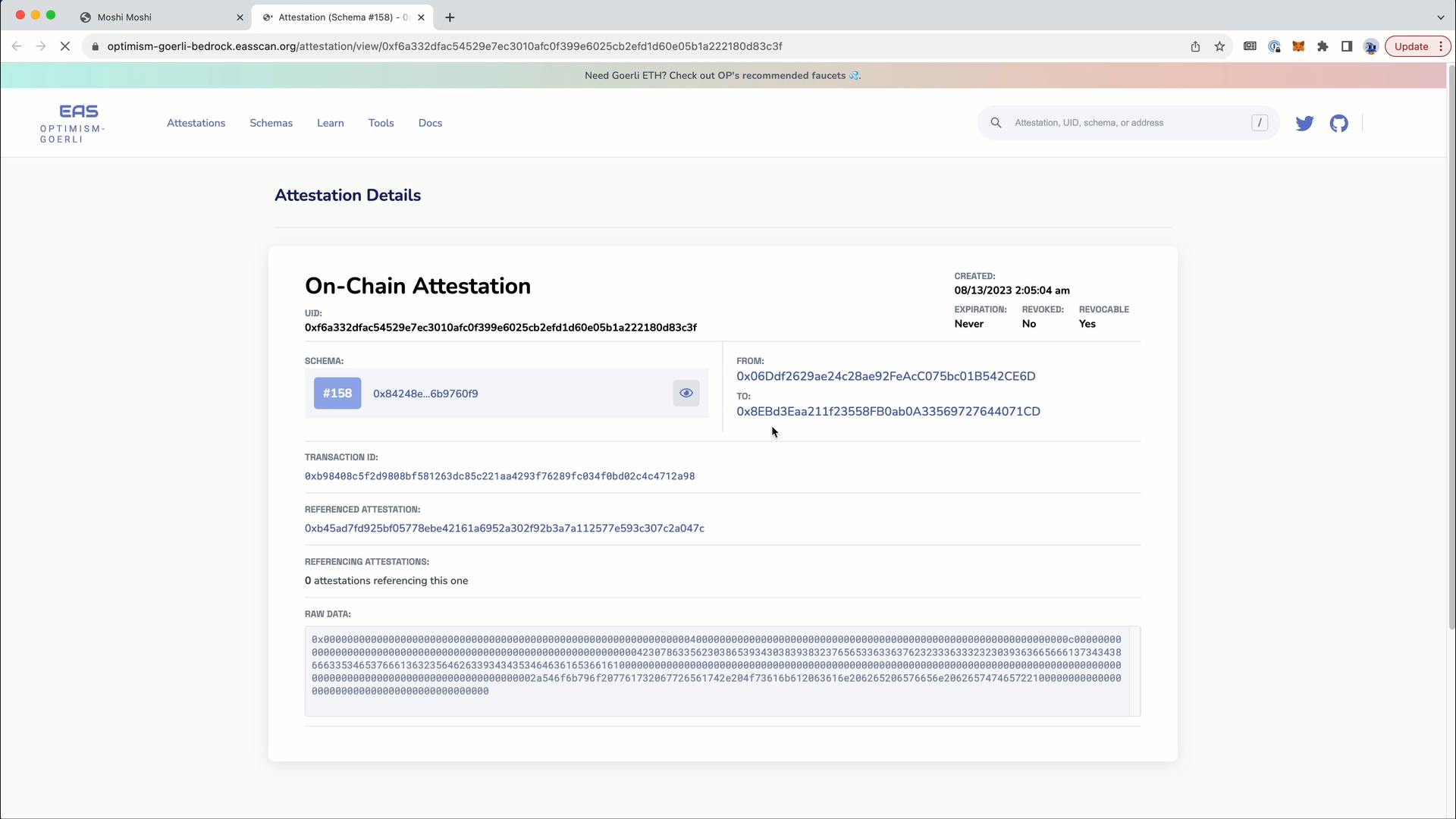
Task: Click the On-Chain Attestation heading
Action: 417,286
